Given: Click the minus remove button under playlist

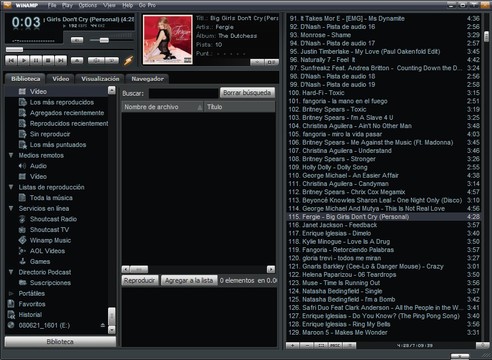Looking at the screenshot, I should tap(307, 345).
